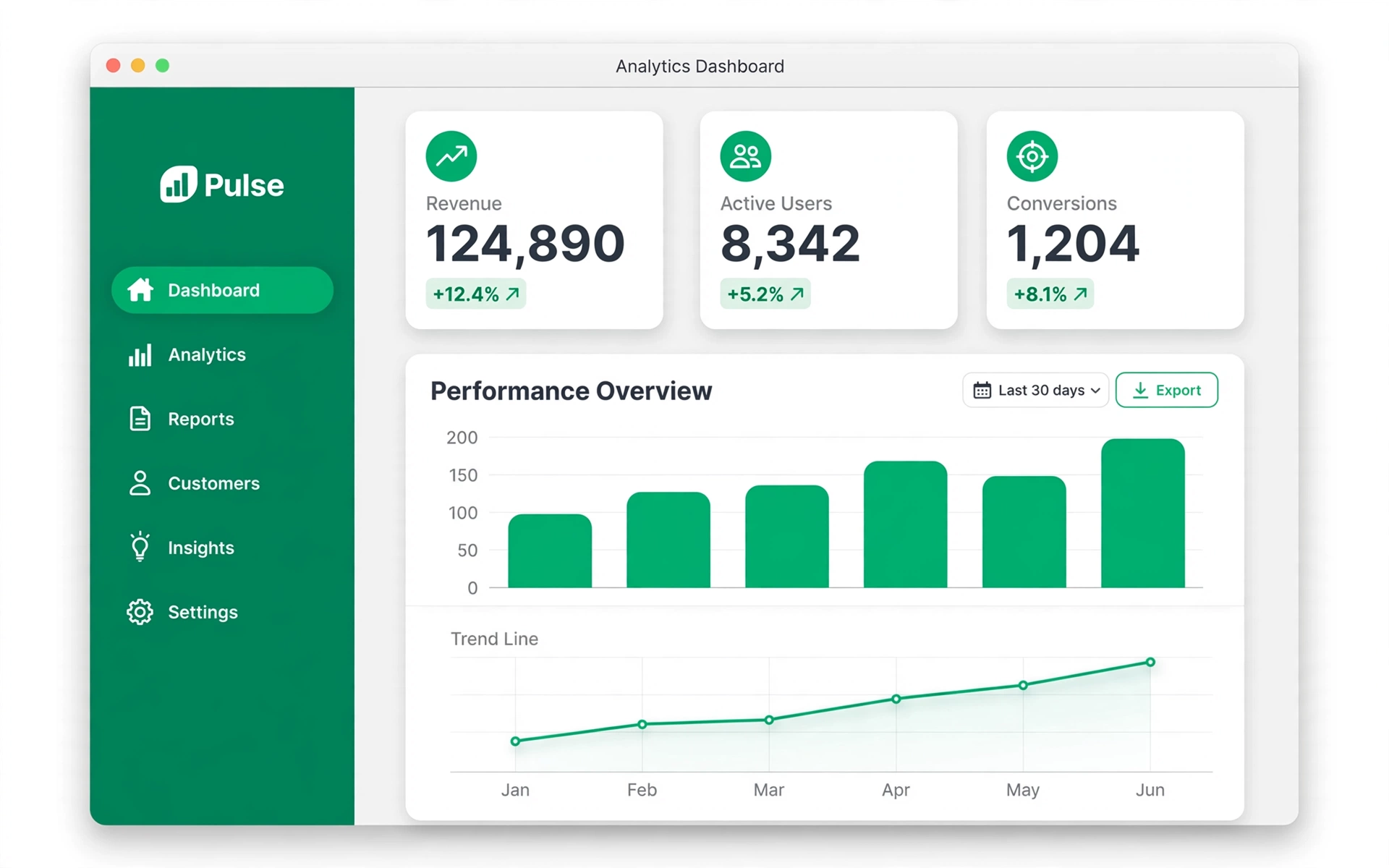Open the Last 30 days dropdown
Screen dimensions: 1389x868
1035,391
